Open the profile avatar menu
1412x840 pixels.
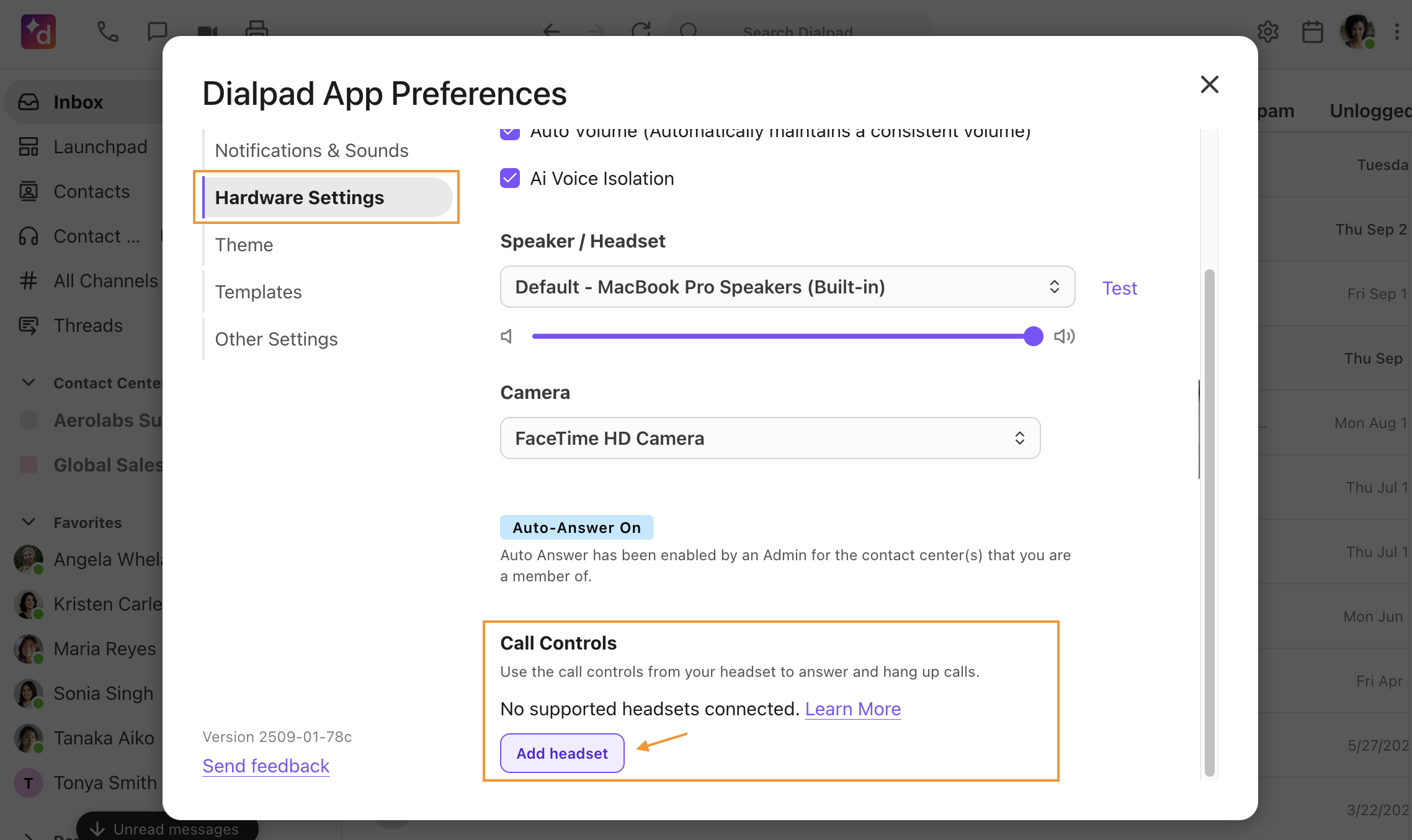click(x=1357, y=32)
